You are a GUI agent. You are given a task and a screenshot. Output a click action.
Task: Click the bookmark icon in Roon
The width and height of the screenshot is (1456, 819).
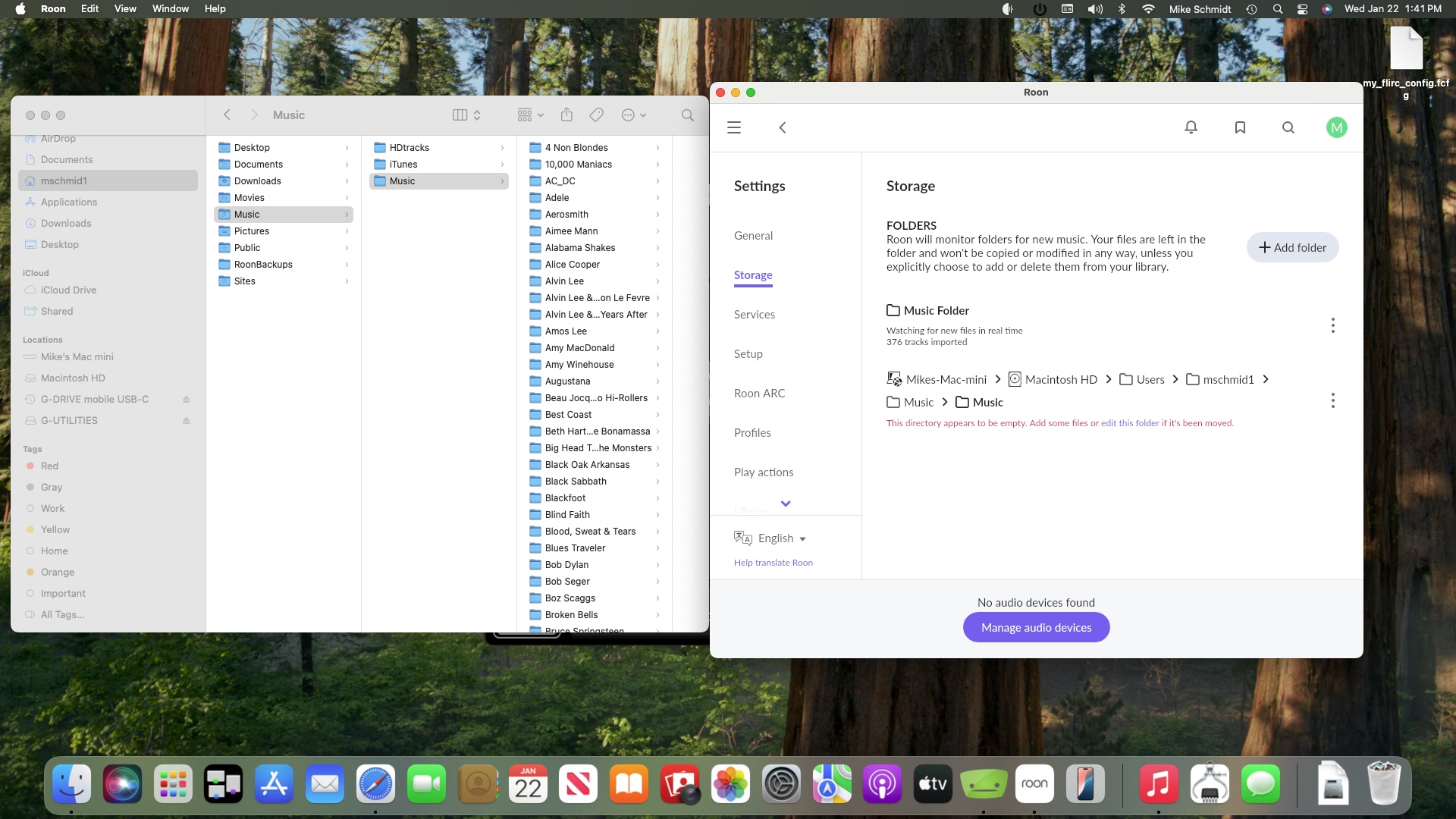pyautogui.click(x=1240, y=127)
